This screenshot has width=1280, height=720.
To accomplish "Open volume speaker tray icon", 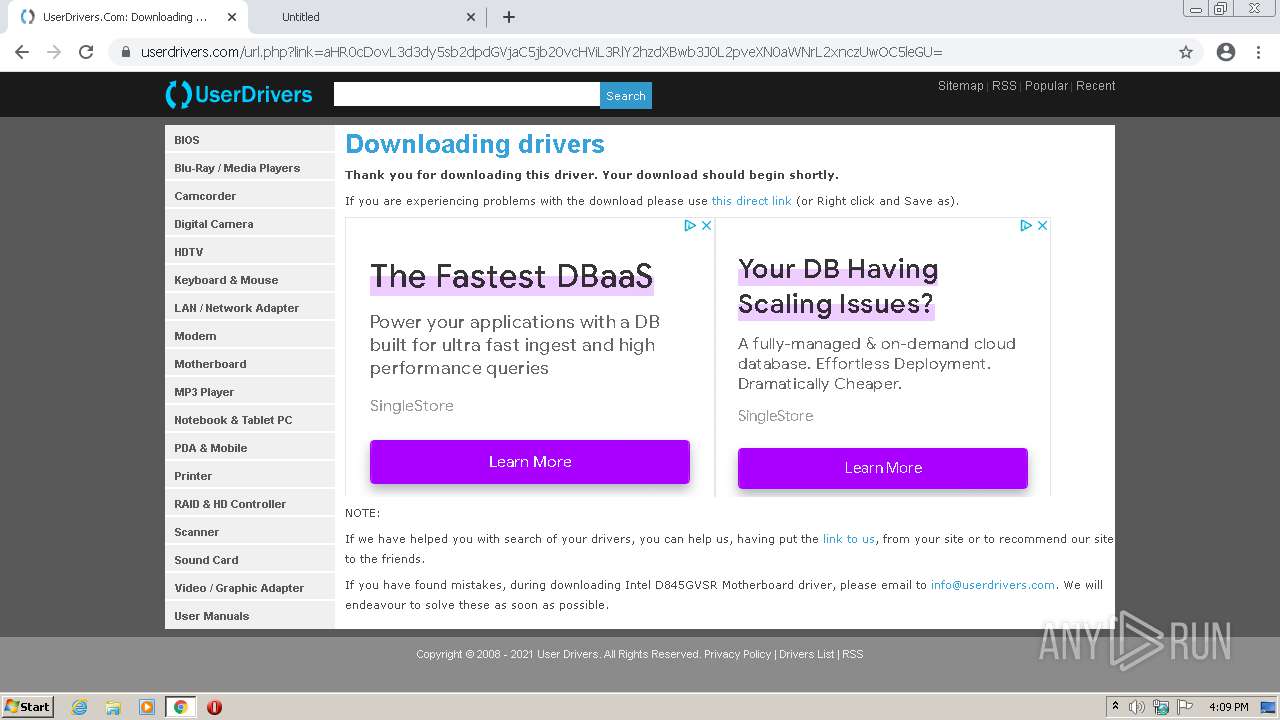I will click(1137, 707).
